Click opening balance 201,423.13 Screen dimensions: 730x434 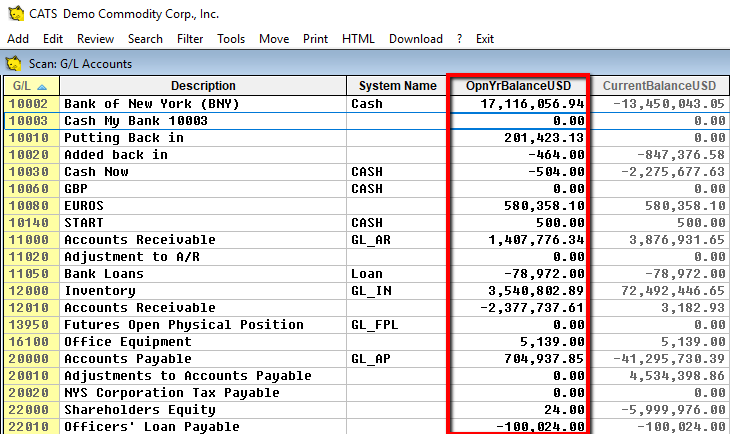tap(544, 138)
